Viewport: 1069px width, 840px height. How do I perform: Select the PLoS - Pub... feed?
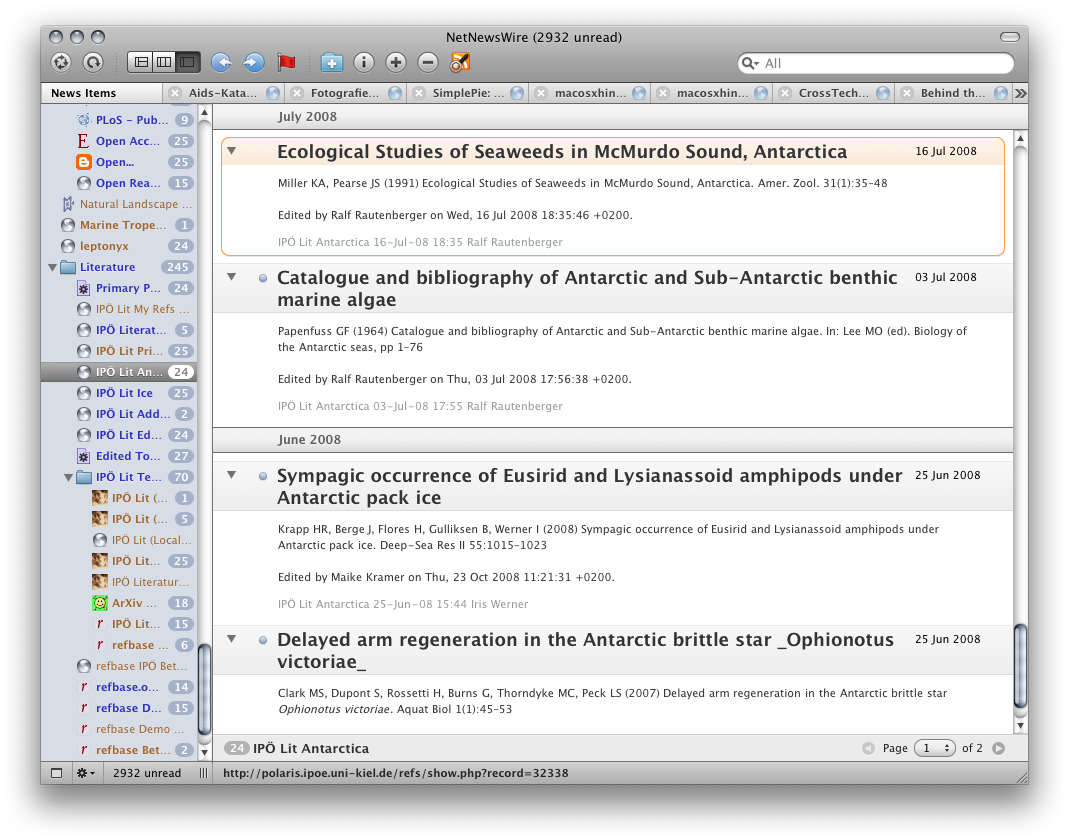pyautogui.click(x=119, y=120)
